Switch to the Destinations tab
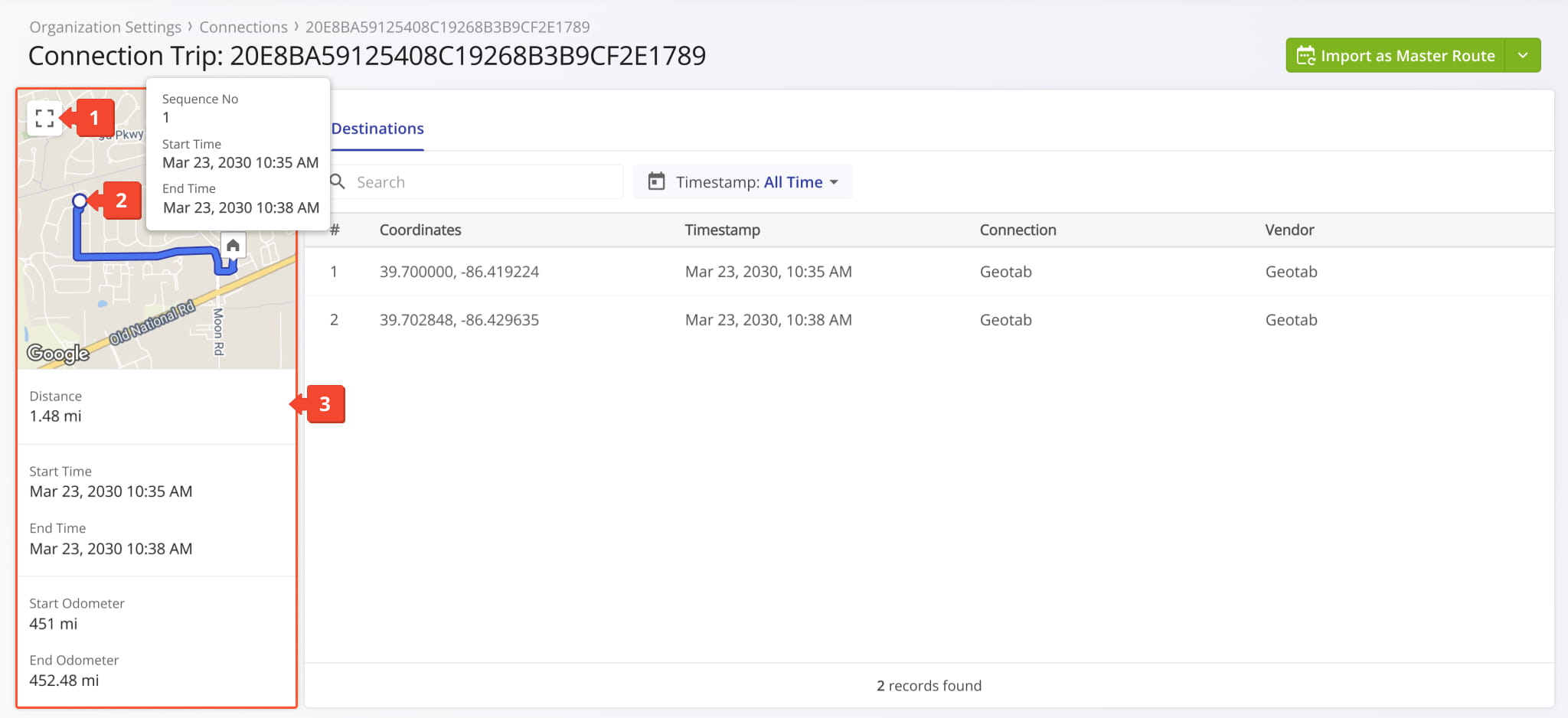The height and width of the screenshot is (718, 1568). coord(377,129)
